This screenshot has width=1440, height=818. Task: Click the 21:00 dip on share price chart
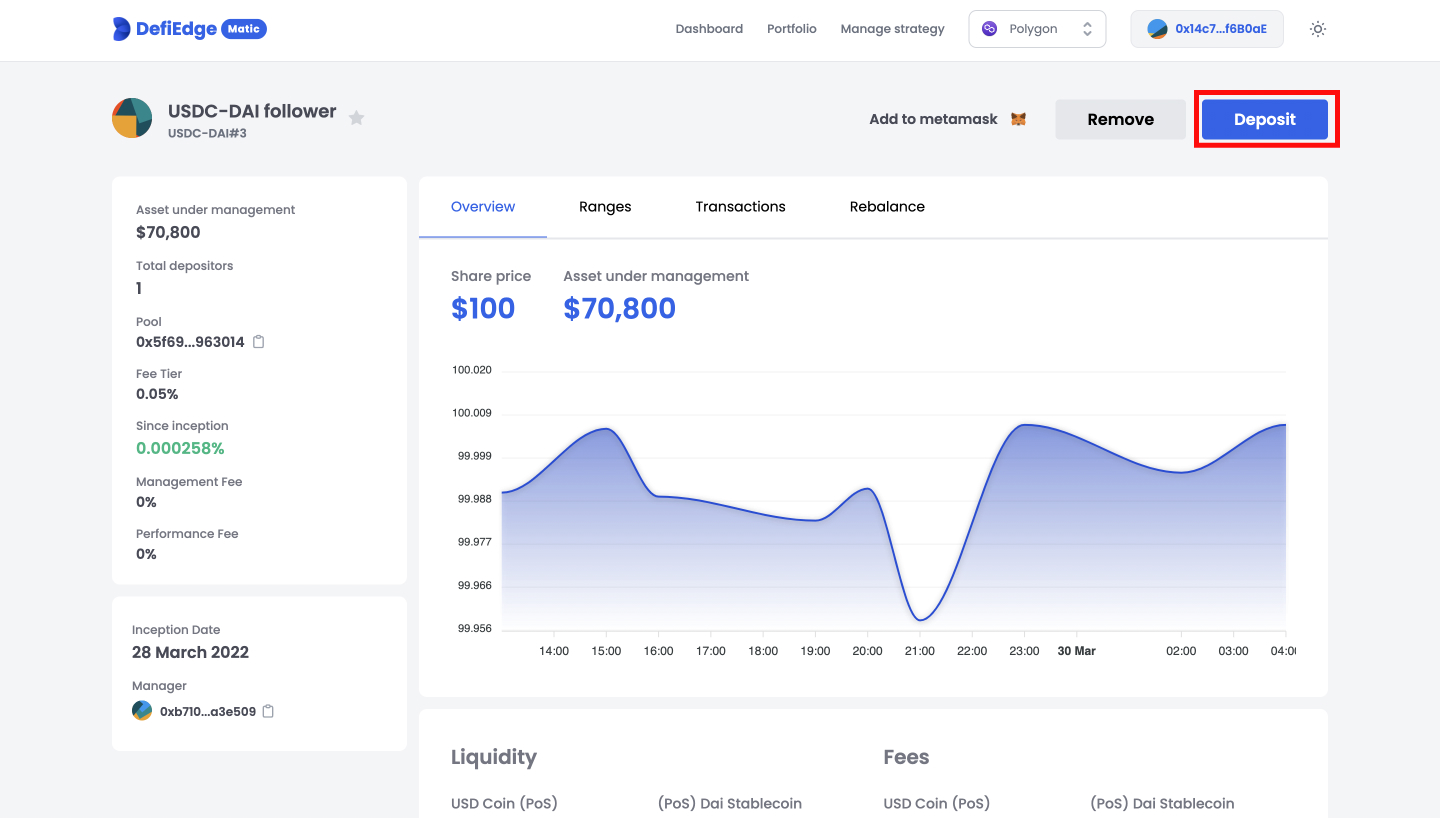[x=920, y=619]
